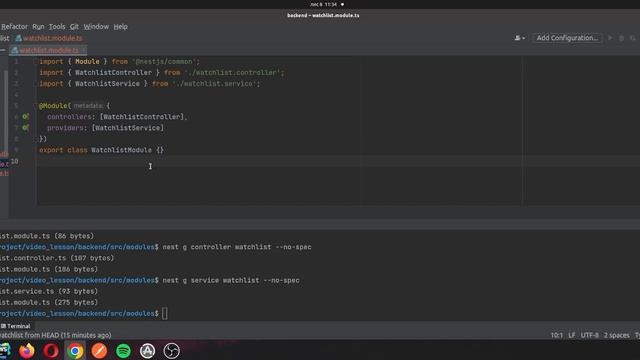Open Software Updater icon in the dock
The image size is (640, 360).
click(147, 351)
